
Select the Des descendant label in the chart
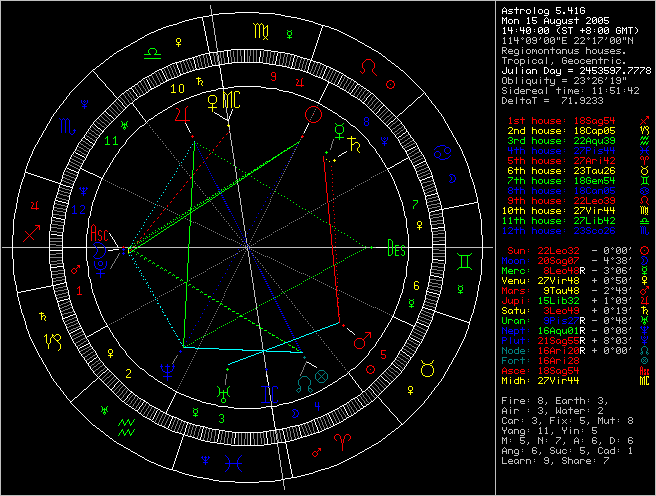point(396,250)
